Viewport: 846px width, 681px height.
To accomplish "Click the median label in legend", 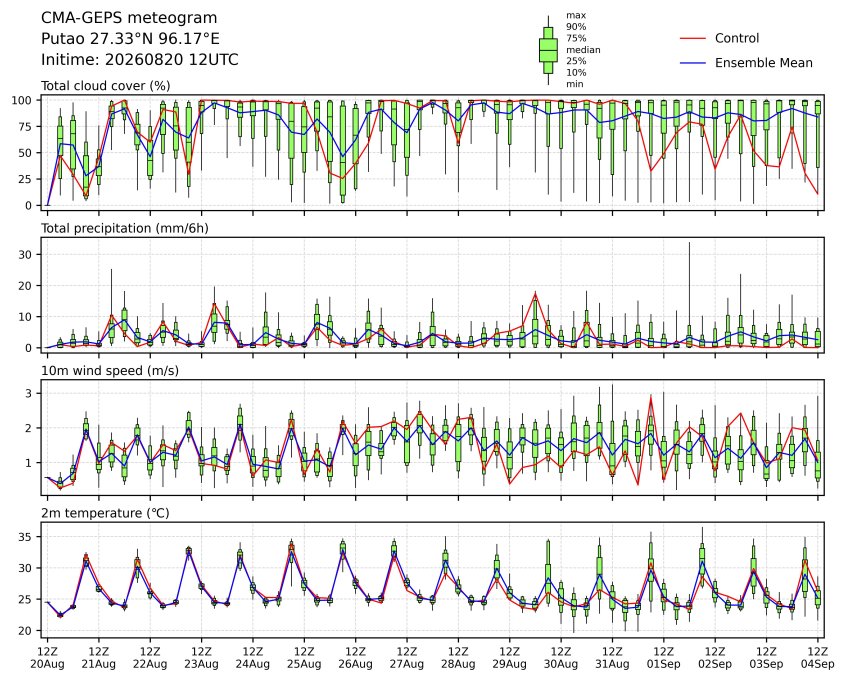I will (x=583, y=50).
